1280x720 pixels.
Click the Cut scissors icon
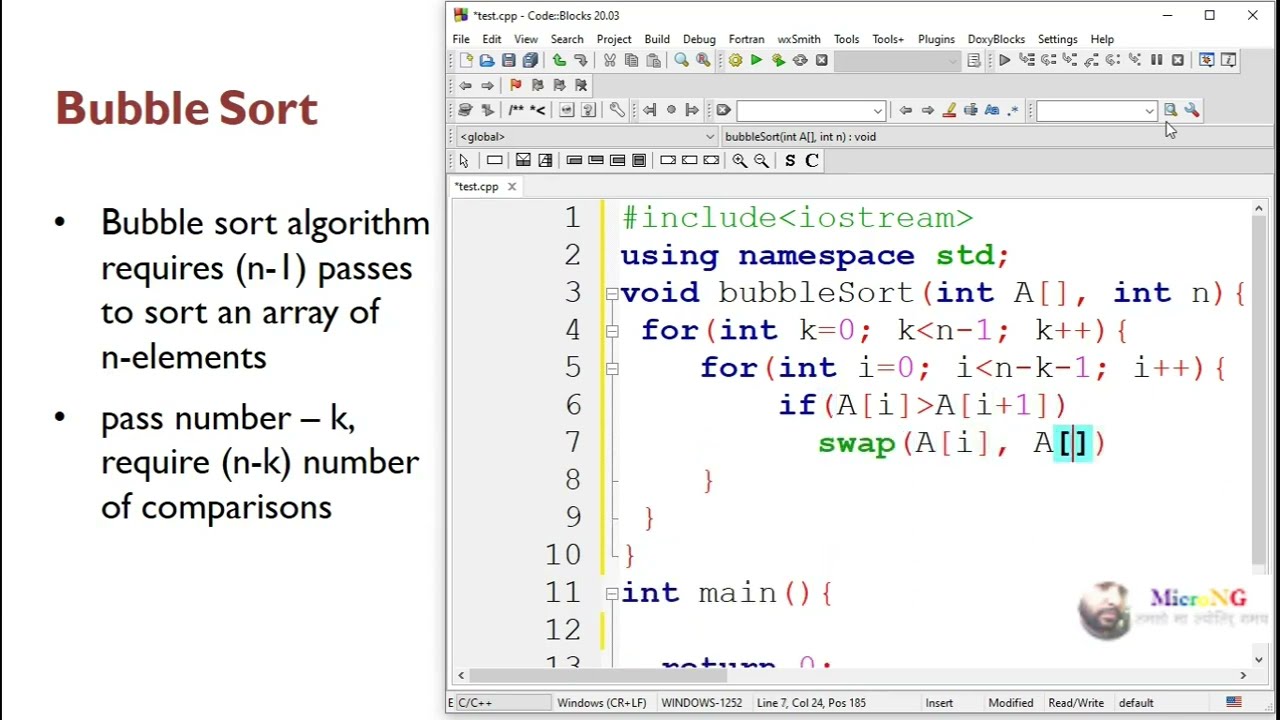[610, 61]
